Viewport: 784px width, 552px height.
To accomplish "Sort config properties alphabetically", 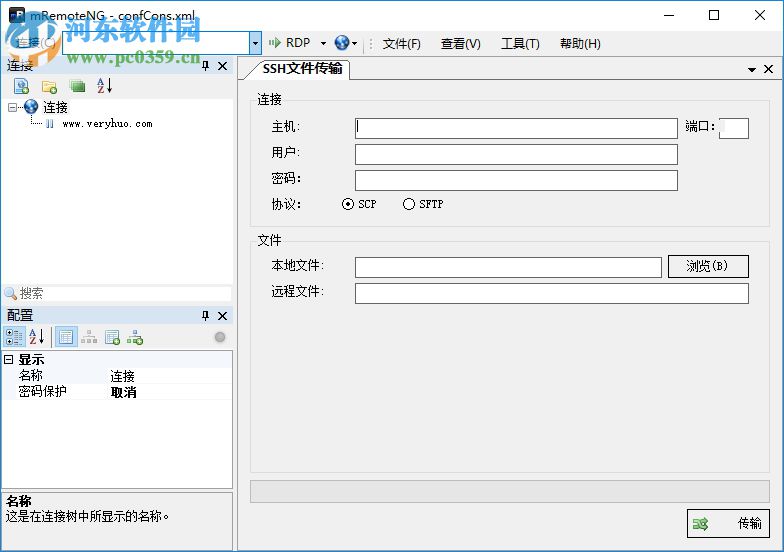I will pos(36,337).
